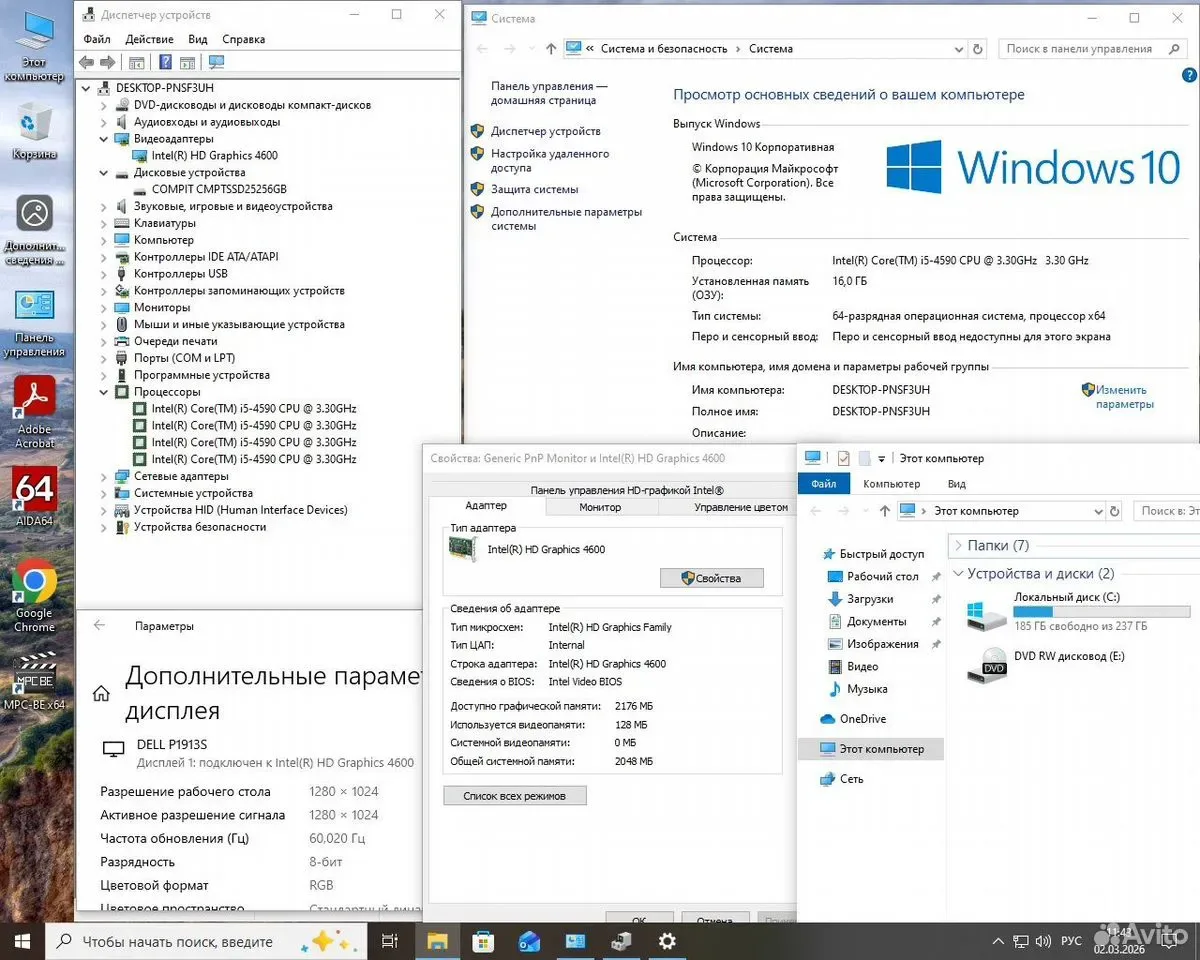The width and height of the screenshot is (1200, 960).
Task: Open Файл menu in Device Manager
Action: coord(97,39)
